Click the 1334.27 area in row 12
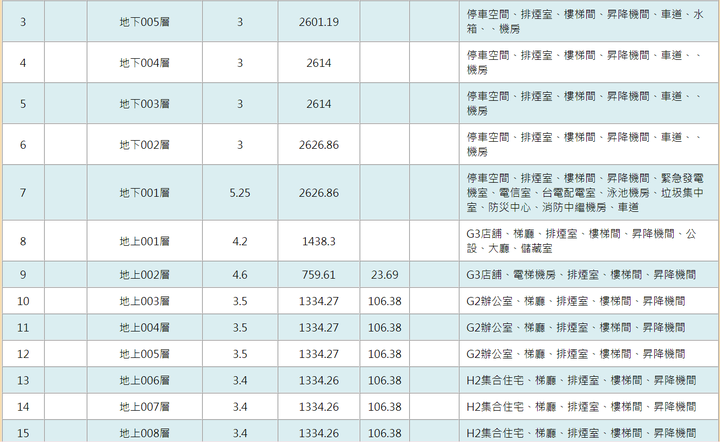The image size is (720, 442). pos(319,354)
